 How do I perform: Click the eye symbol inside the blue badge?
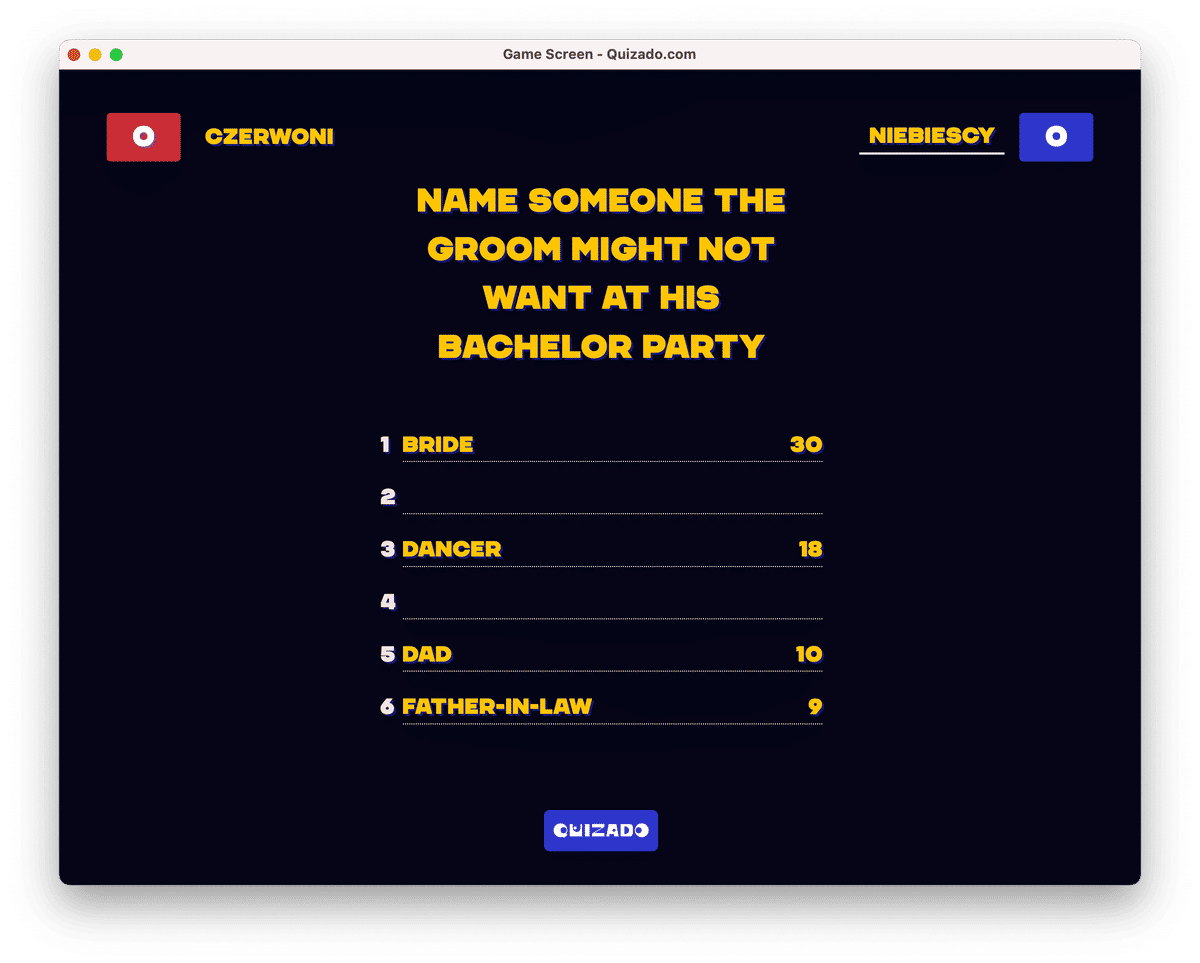pyautogui.click(x=1056, y=137)
